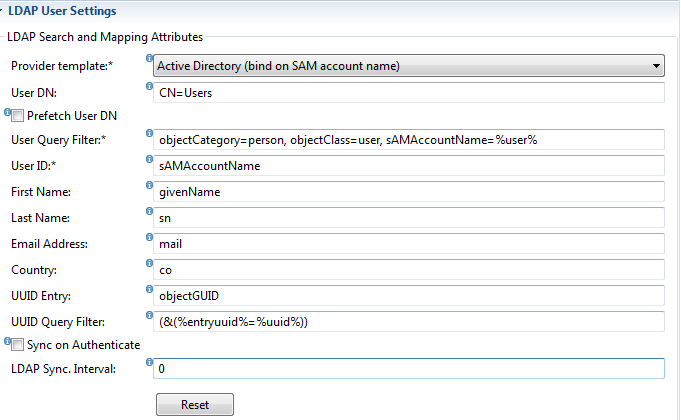Click info icon next to Provider template
681x420 pixels.
pyautogui.click(x=149, y=58)
